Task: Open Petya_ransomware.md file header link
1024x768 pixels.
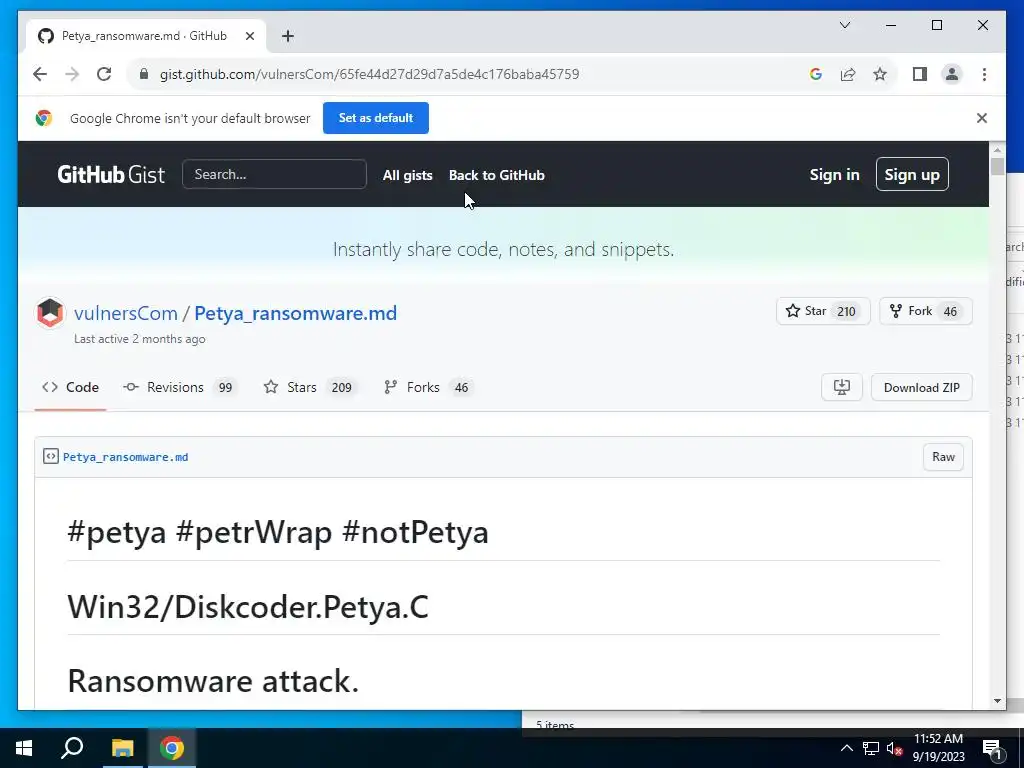Action: (x=125, y=457)
